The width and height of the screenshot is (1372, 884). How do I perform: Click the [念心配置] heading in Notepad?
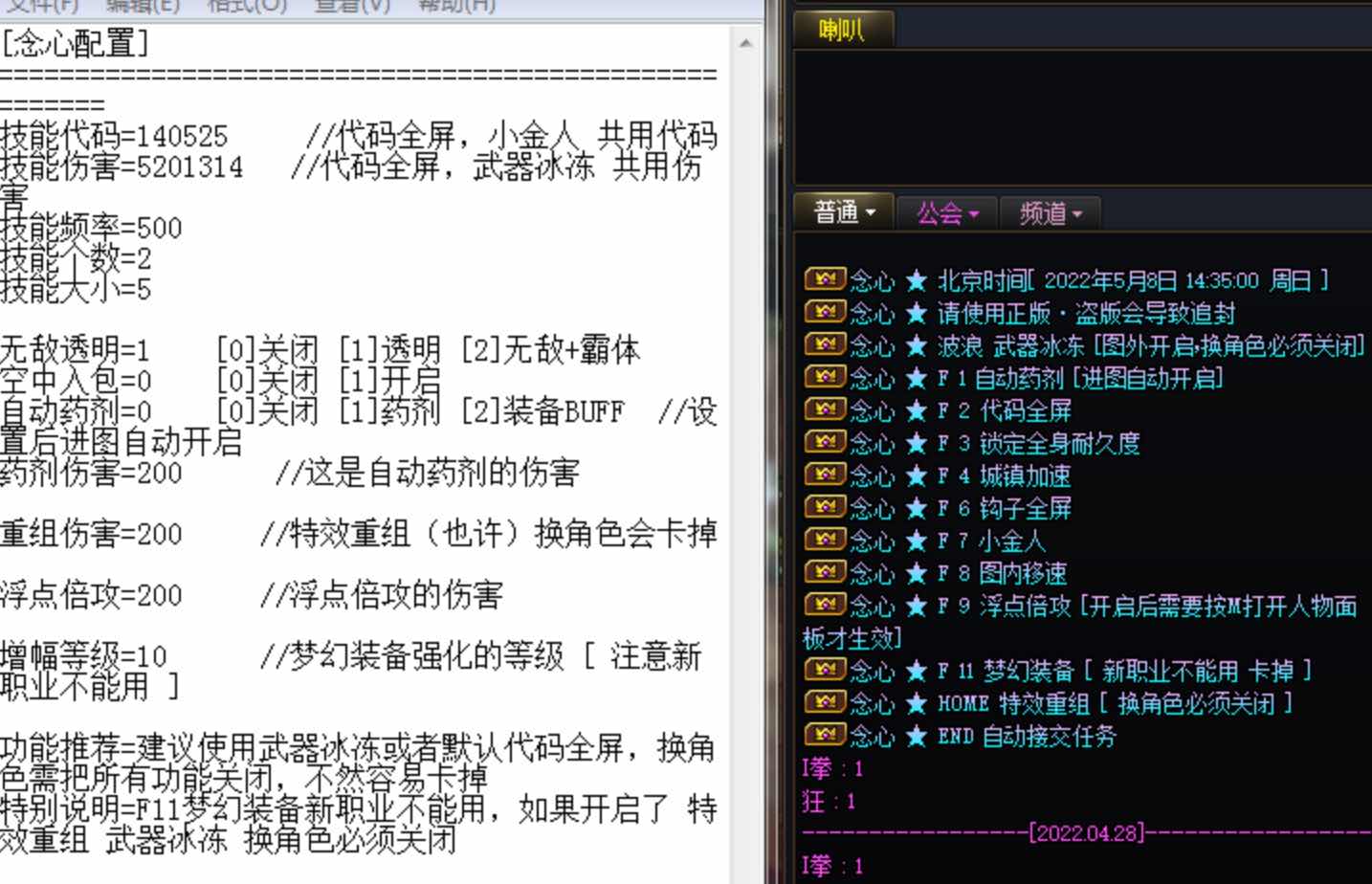[75, 44]
